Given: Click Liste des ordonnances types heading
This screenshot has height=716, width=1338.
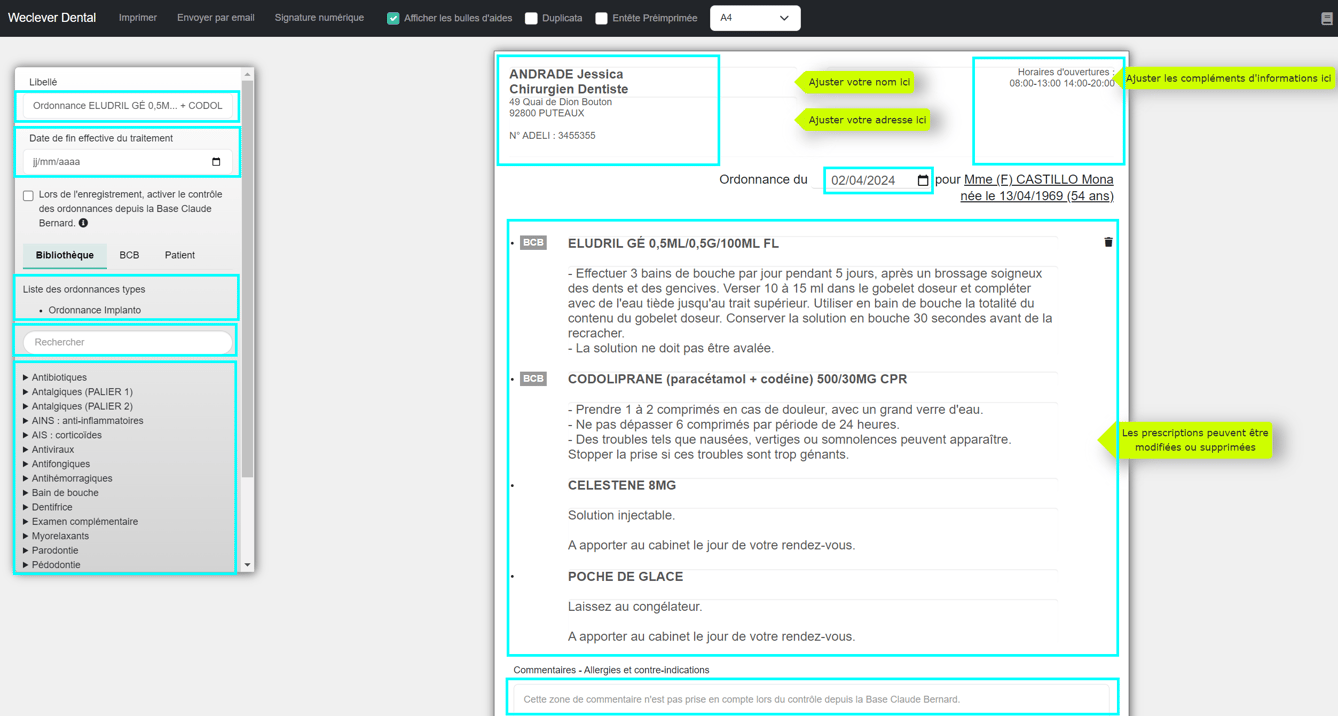Looking at the screenshot, I should (84, 289).
